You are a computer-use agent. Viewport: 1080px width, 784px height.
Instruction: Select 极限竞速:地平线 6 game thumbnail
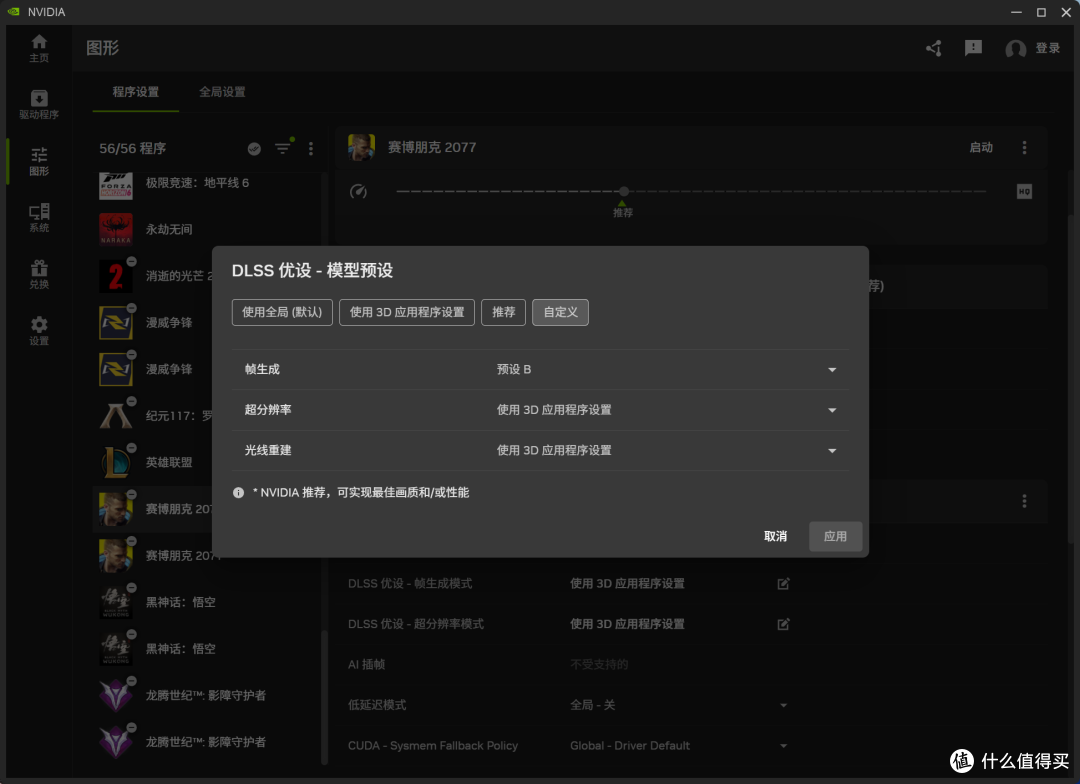click(116, 185)
